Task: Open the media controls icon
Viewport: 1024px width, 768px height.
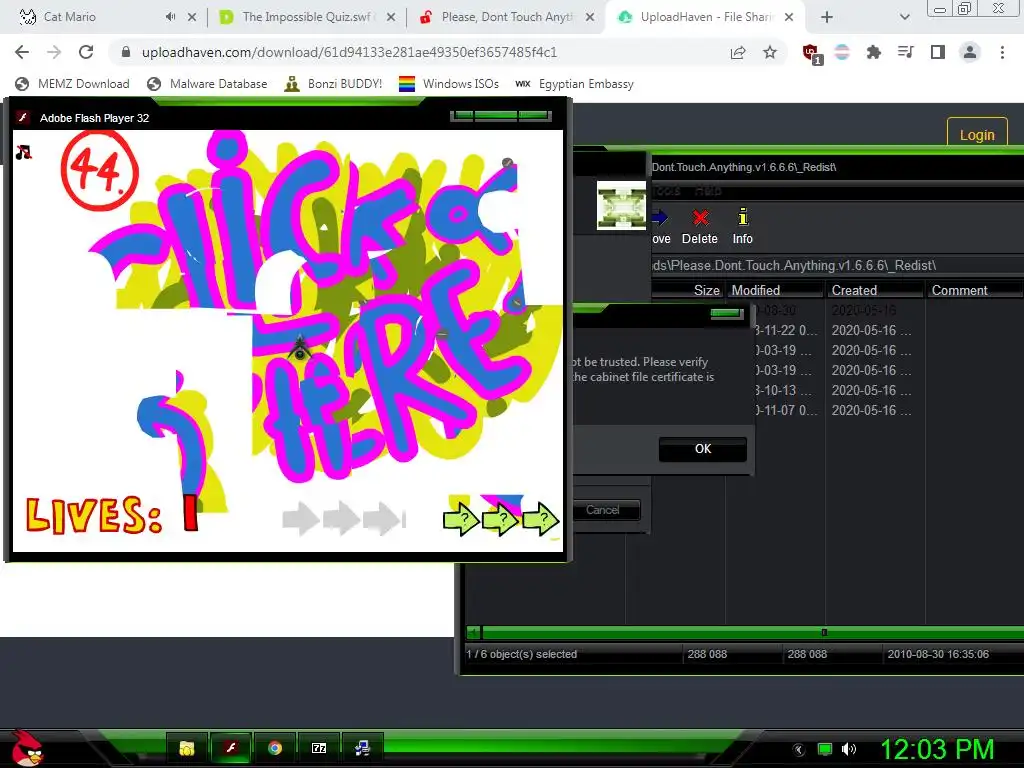Action: pos(905,52)
